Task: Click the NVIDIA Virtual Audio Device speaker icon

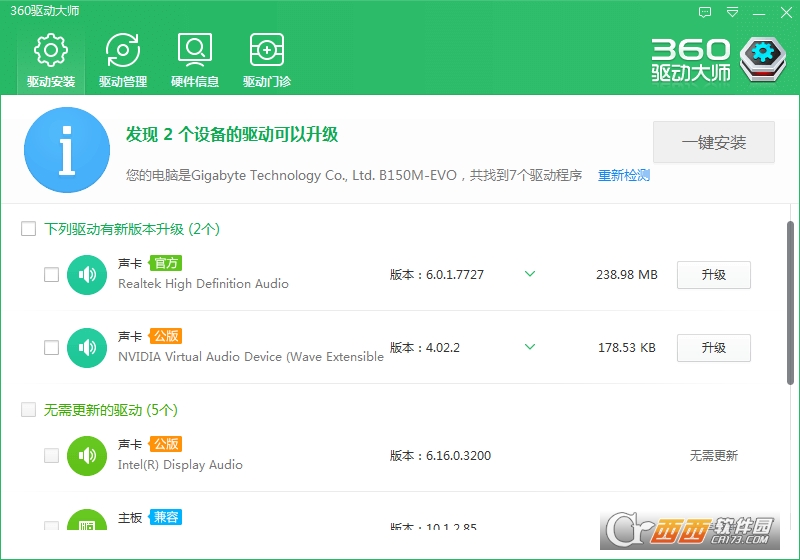Action: tap(87, 348)
